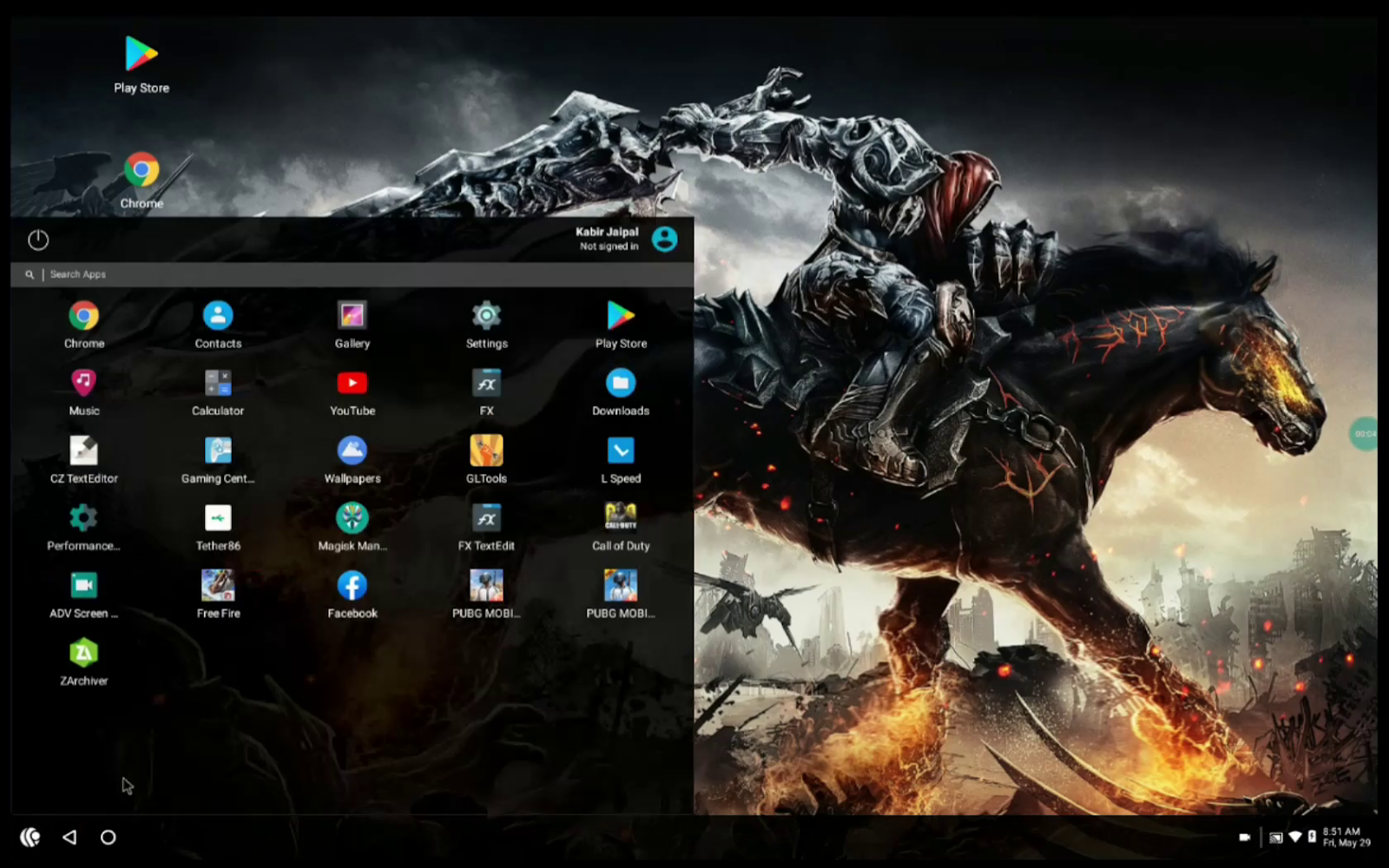Click the cast icon in the system tray

coord(1275,838)
